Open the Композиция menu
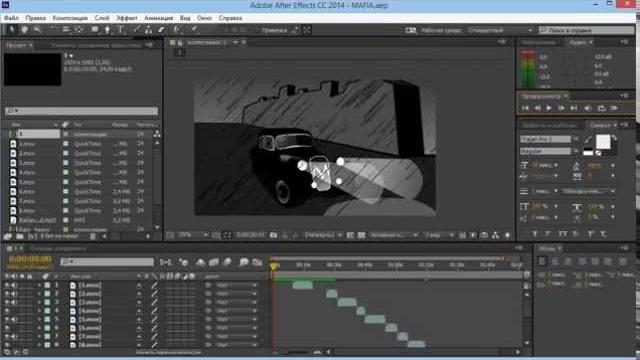Viewport: 640px width, 360px height. 70,18
